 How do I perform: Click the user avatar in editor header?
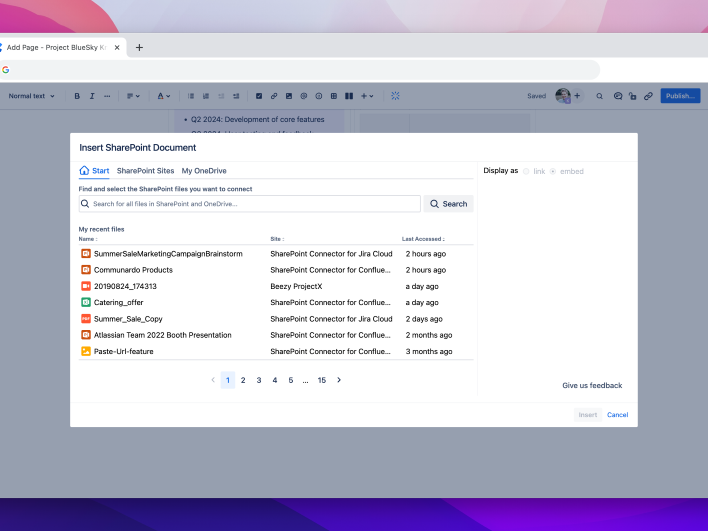pos(563,96)
